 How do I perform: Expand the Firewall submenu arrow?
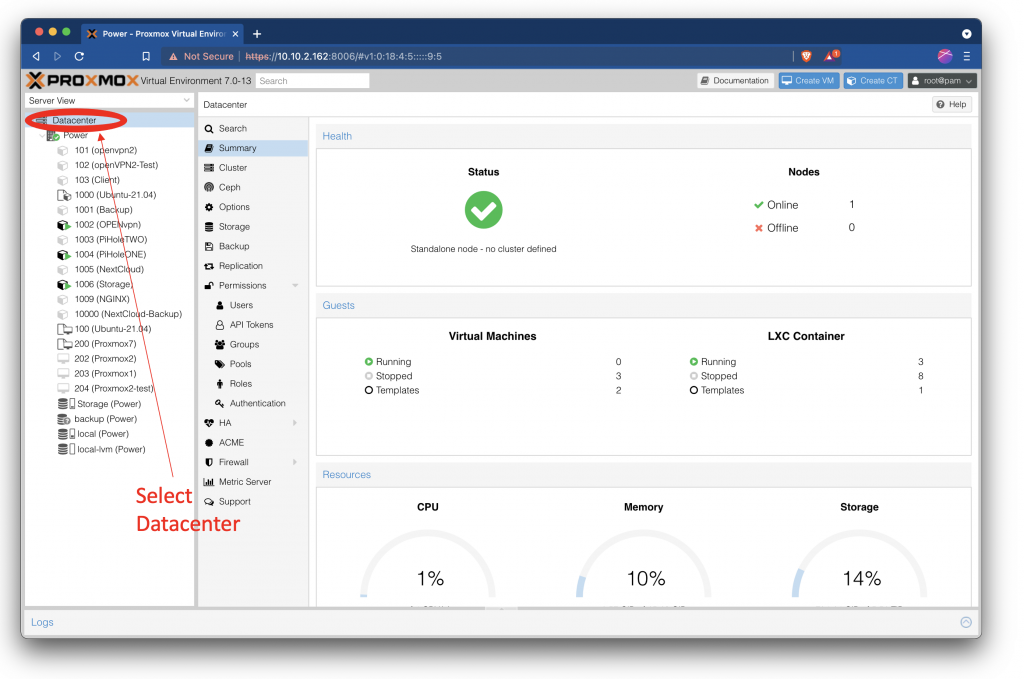pos(295,462)
